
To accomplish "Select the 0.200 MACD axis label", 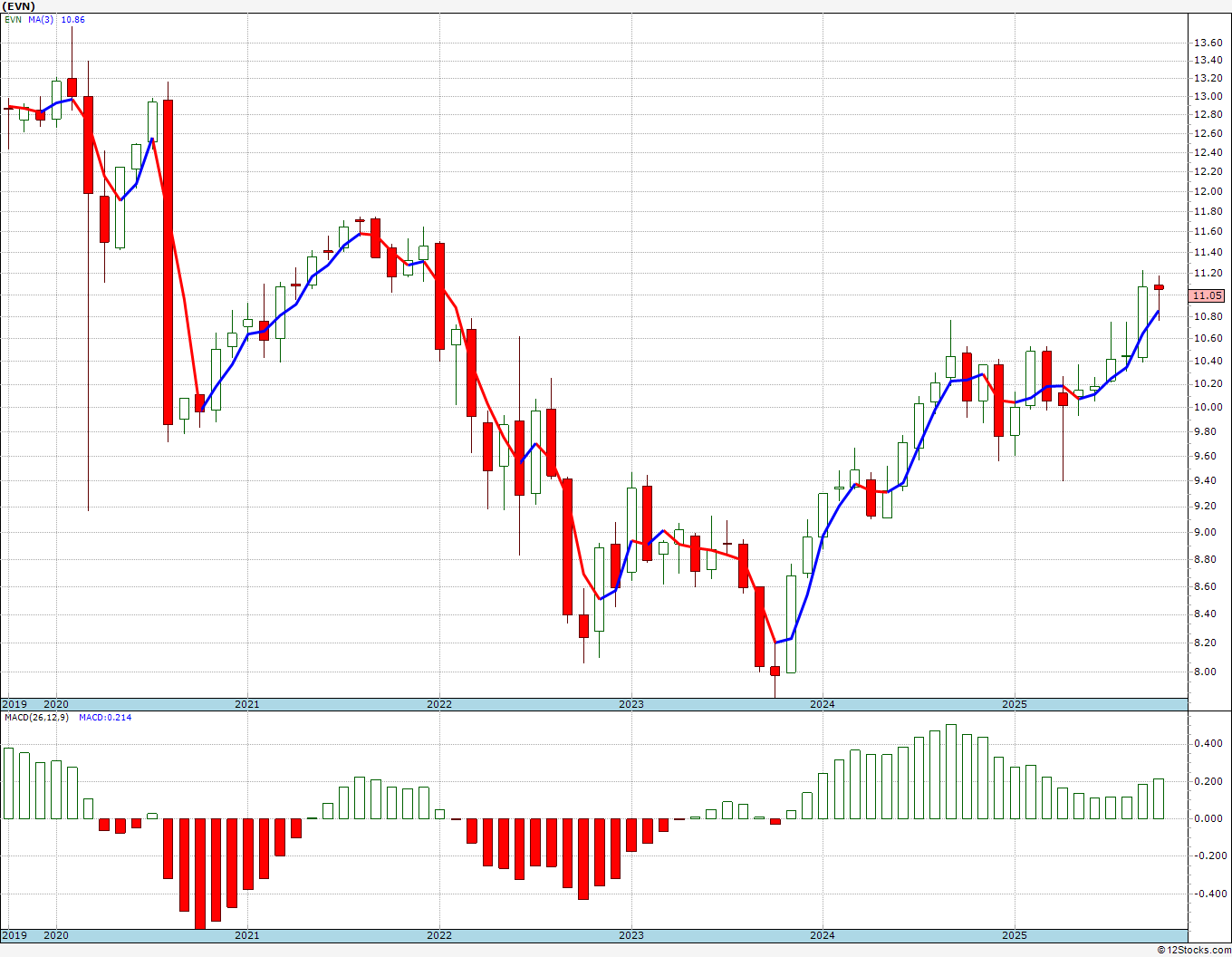I will 1208,780.
